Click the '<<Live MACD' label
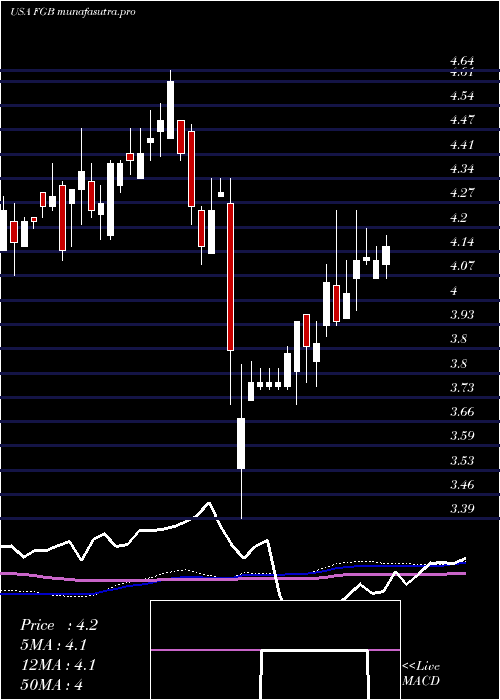 coord(421,673)
